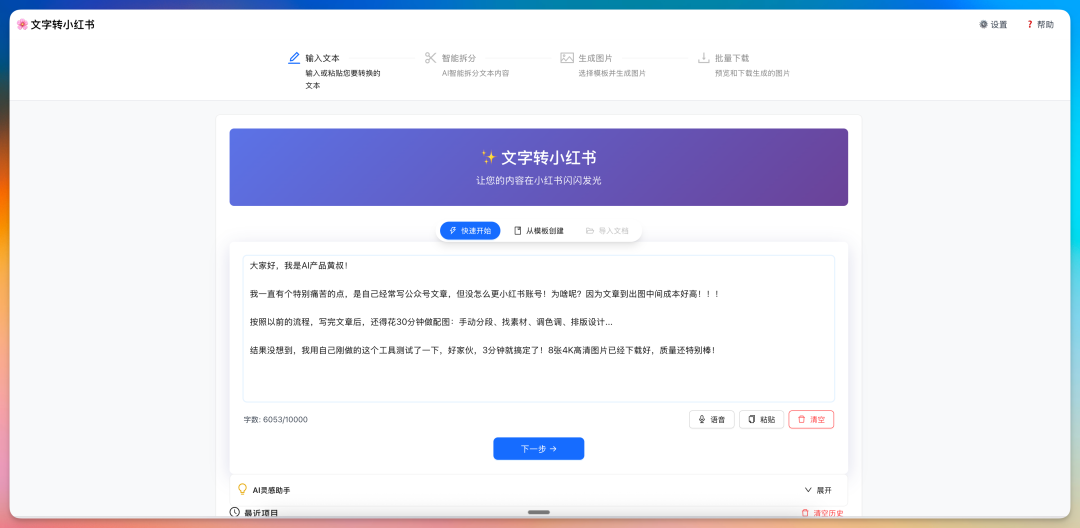Click the 字数: 6053/10000 counter
The width and height of the screenshot is (1080, 528).
point(276,419)
